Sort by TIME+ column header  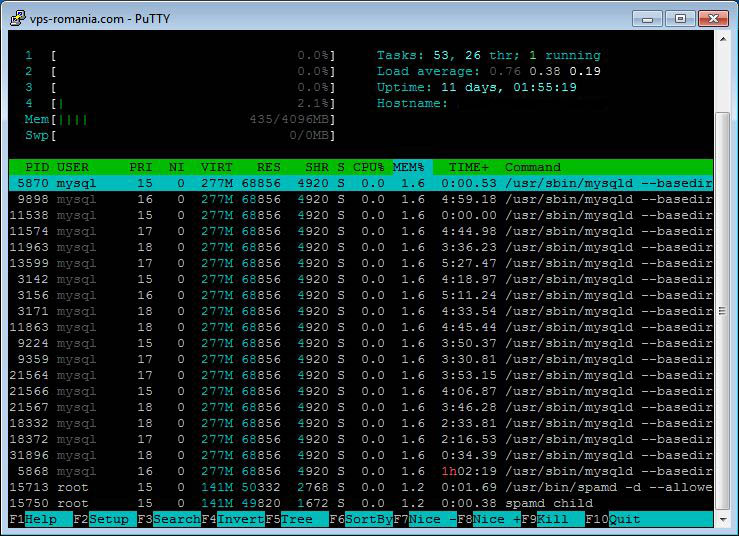point(468,167)
